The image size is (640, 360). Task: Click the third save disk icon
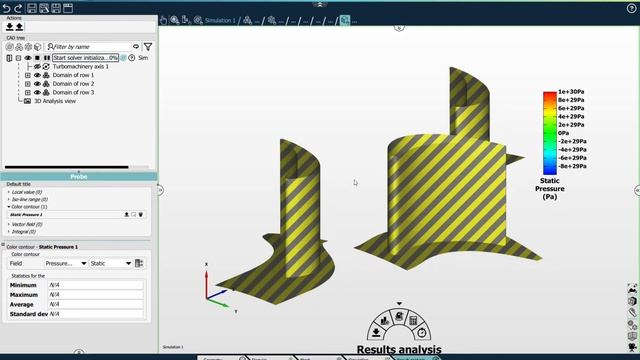tap(56, 8)
